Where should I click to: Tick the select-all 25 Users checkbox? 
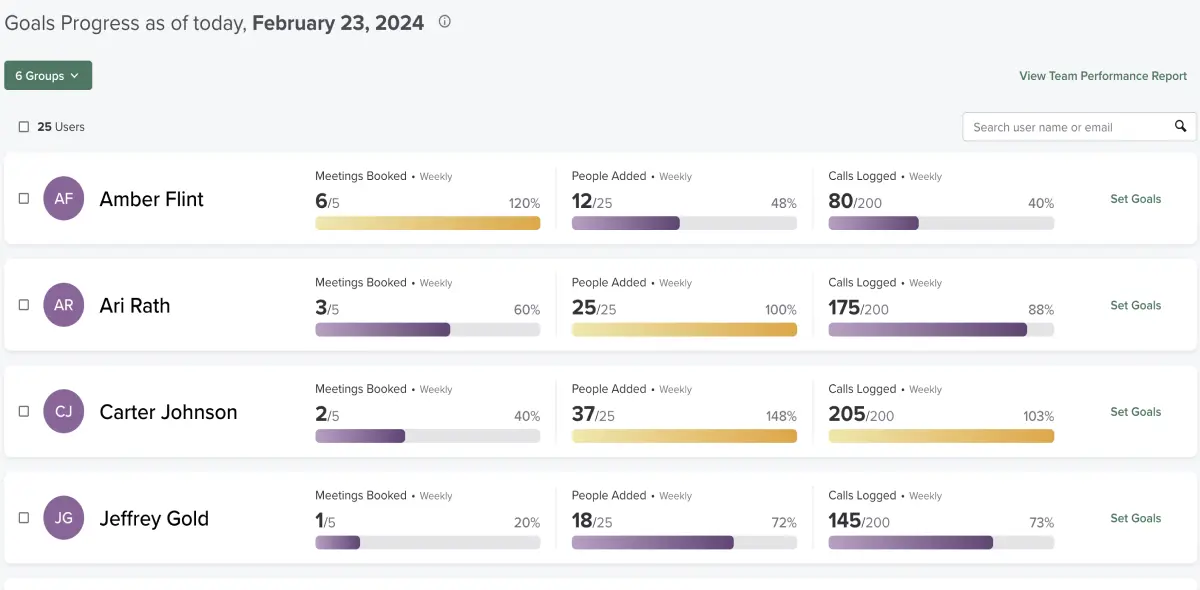[x=24, y=127]
